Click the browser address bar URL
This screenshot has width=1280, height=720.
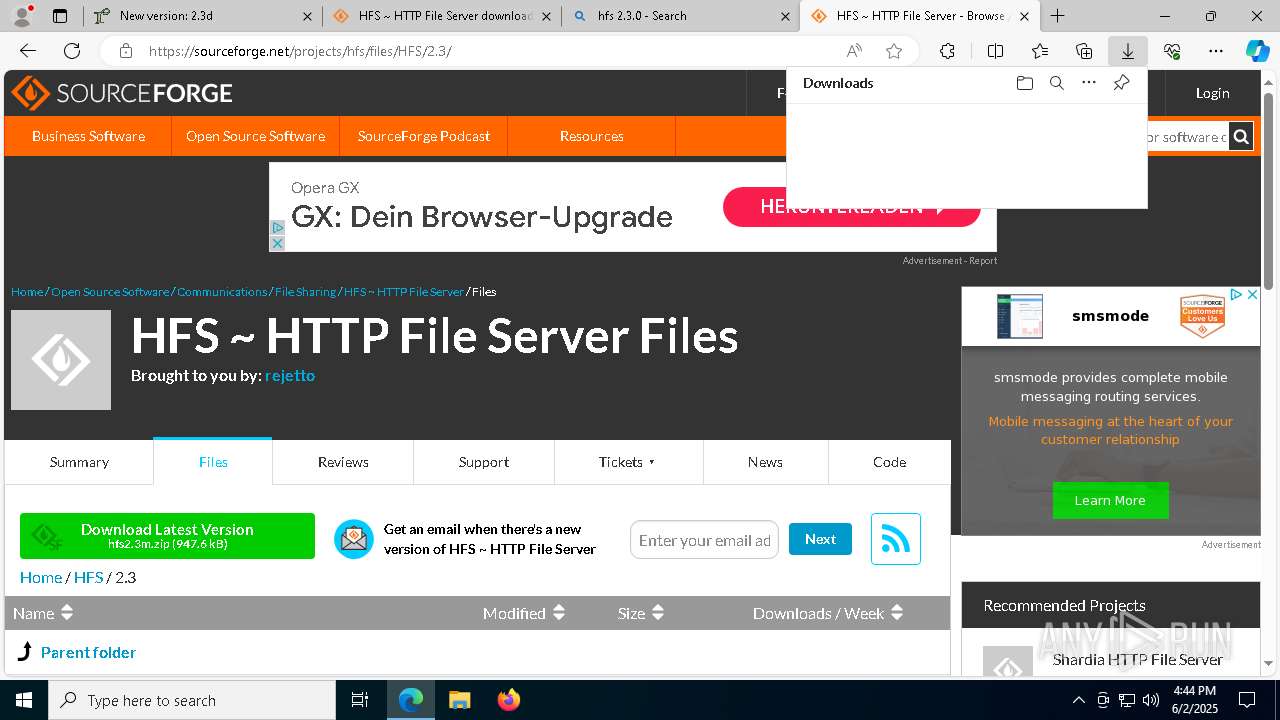300,51
